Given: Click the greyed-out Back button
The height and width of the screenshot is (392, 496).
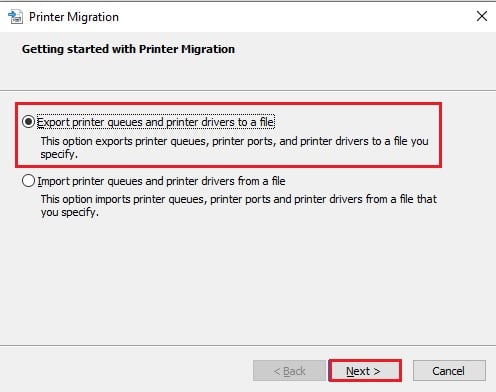Looking at the screenshot, I should [x=289, y=371].
